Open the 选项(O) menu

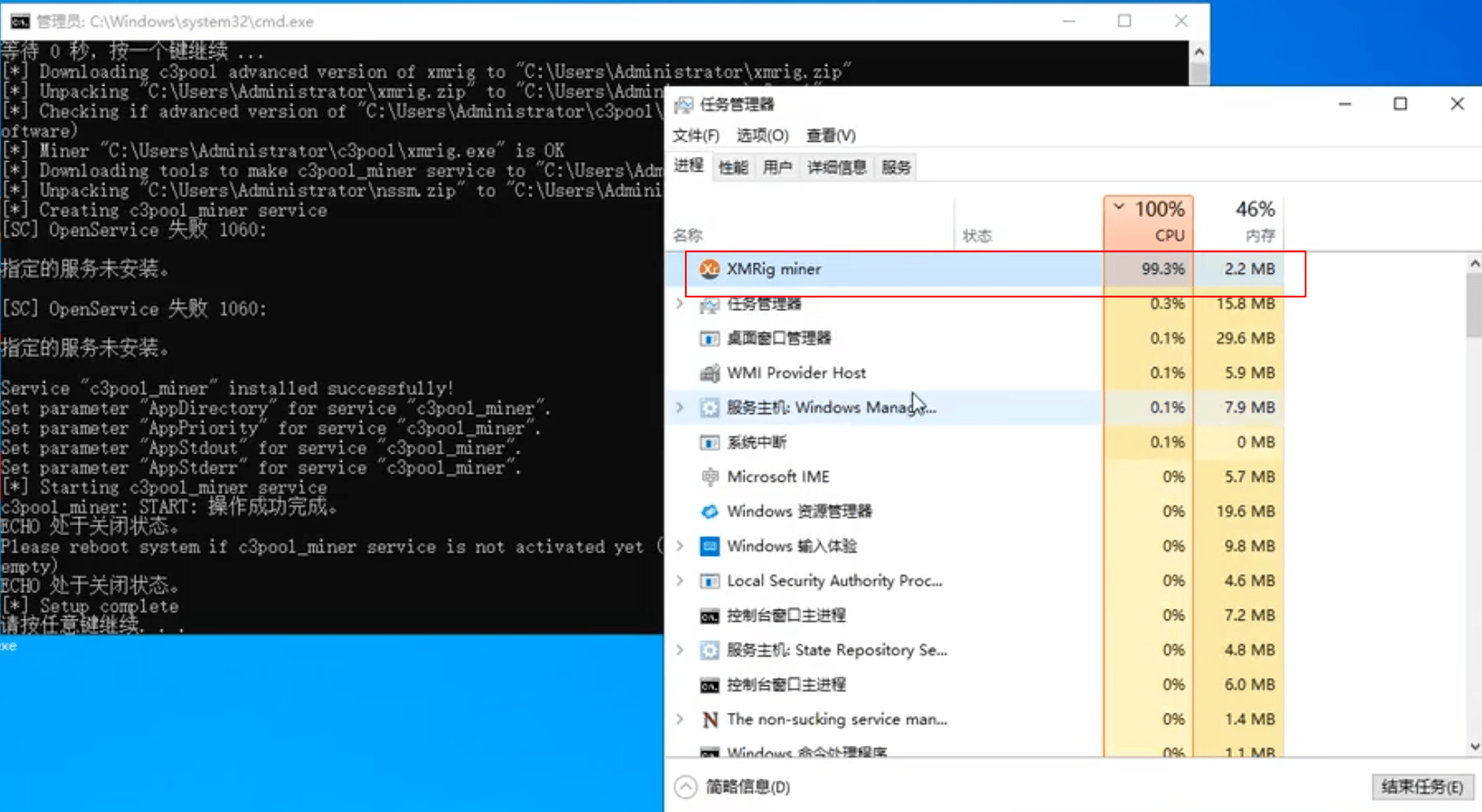[x=762, y=136]
